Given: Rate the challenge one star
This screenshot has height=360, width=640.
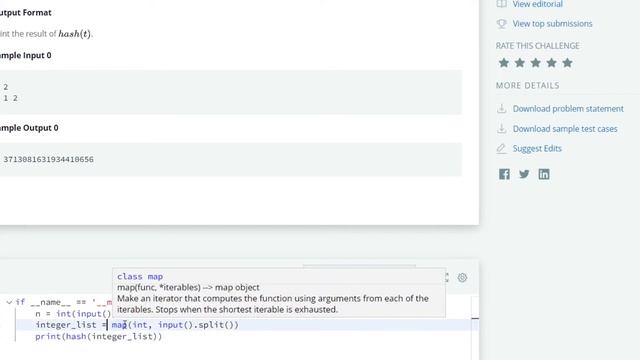Looking at the screenshot, I should tap(504, 63).
